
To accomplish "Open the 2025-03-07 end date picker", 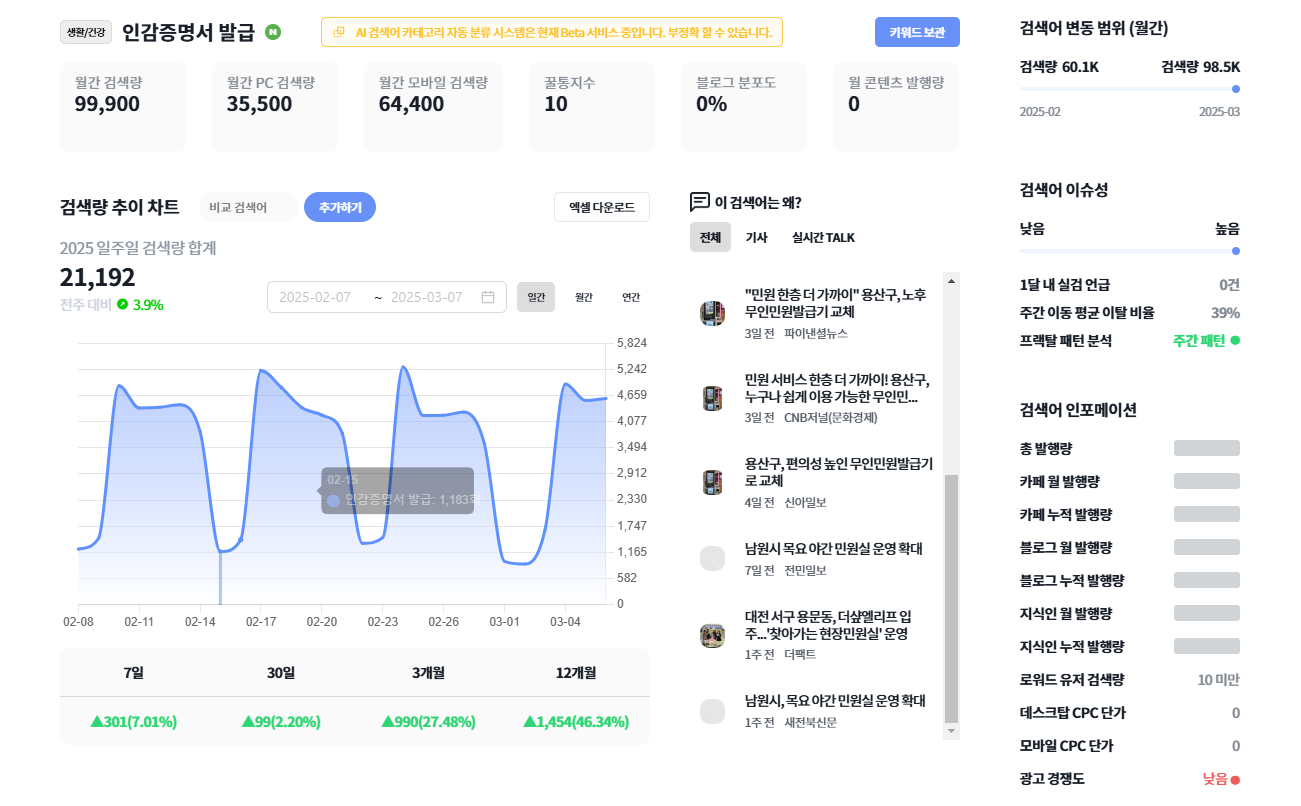I will [427, 297].
